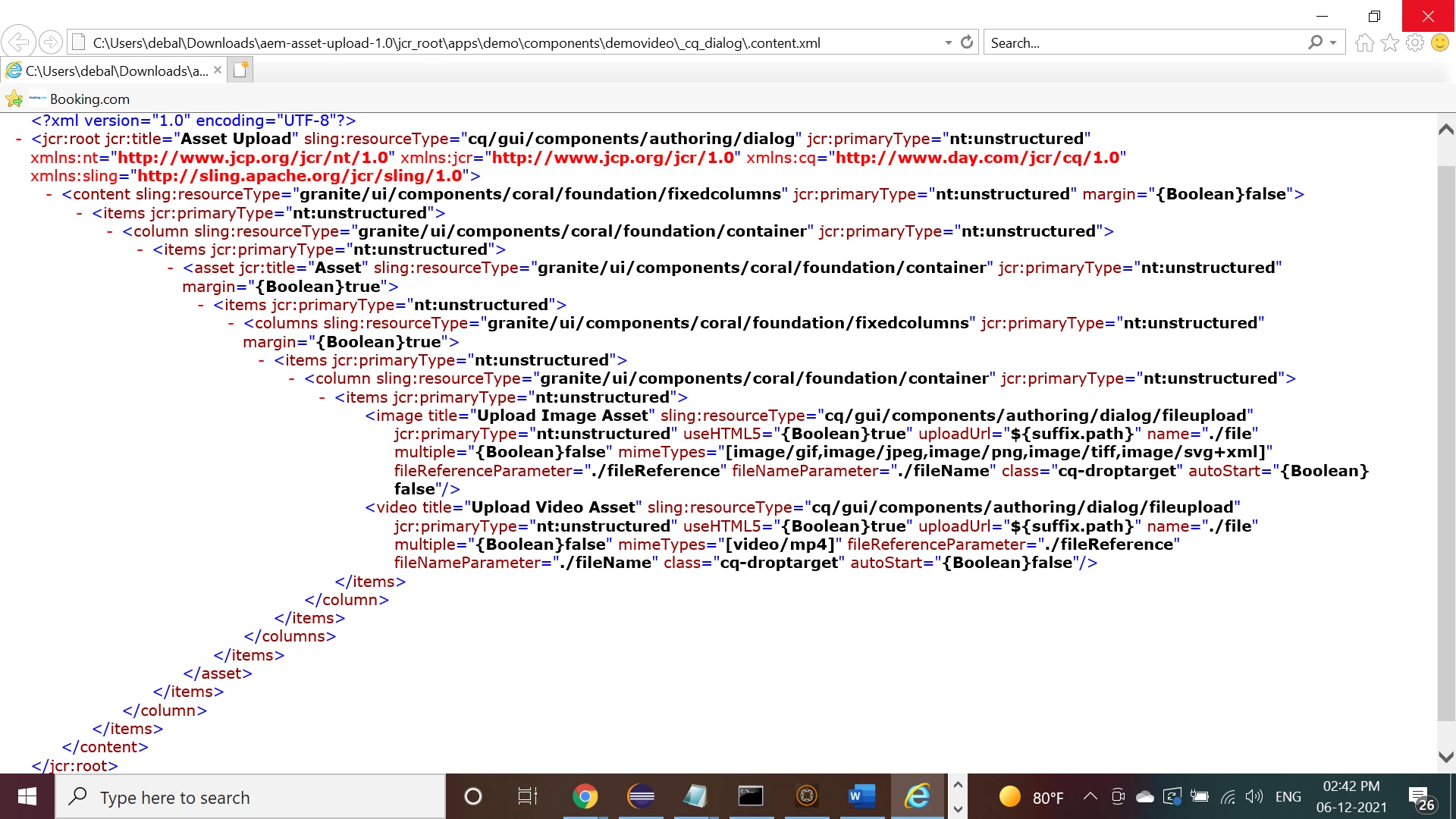Click the smiley feedback icon
The height and width of the screenshot is (819, 1456).
(x=1439, y=42)
